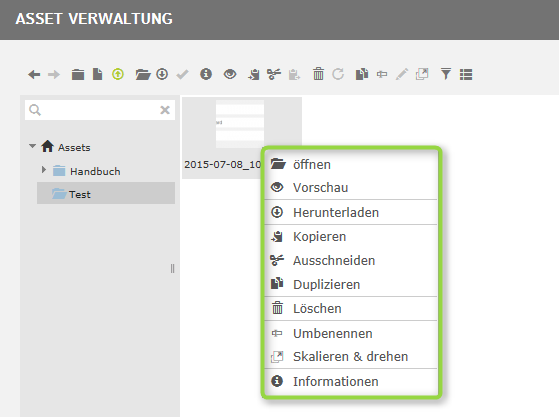
Task: Select Skalieren & drehen menu entry
Action: pos(351,356)
